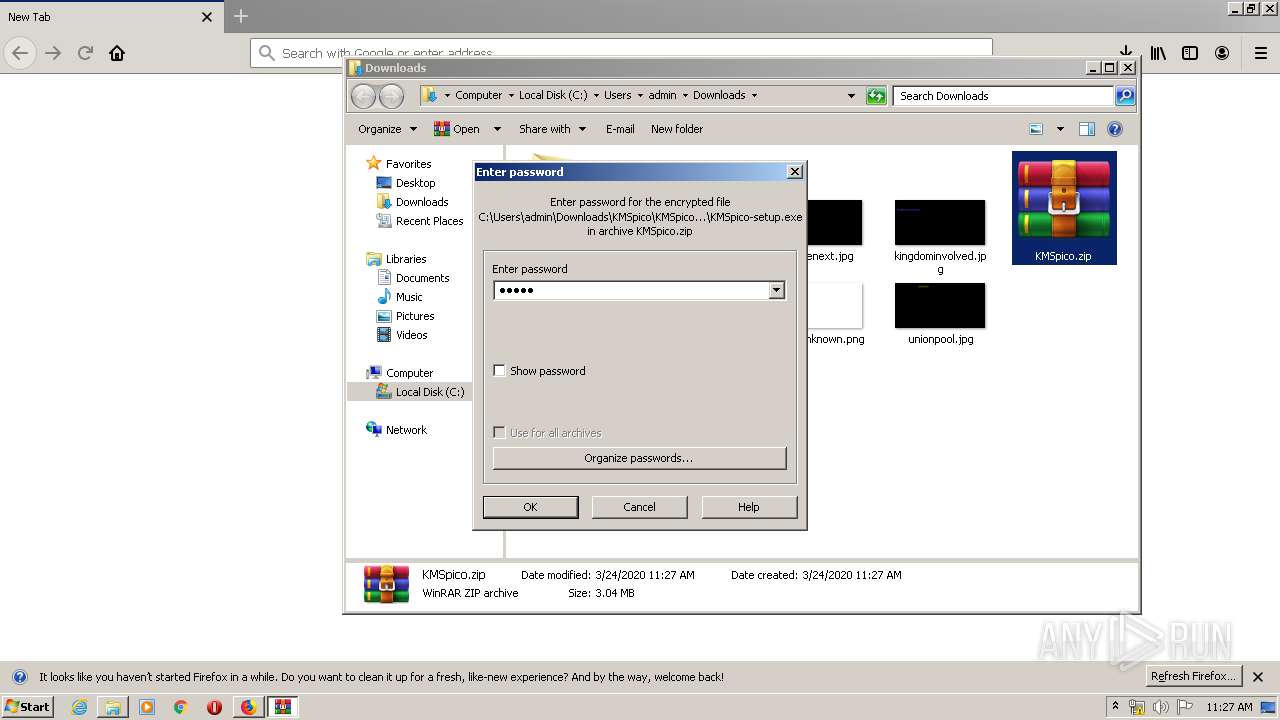Screen dimensions: 1280x720
Task: Open Explorer help question mark icon
Action: (1115, 129)
